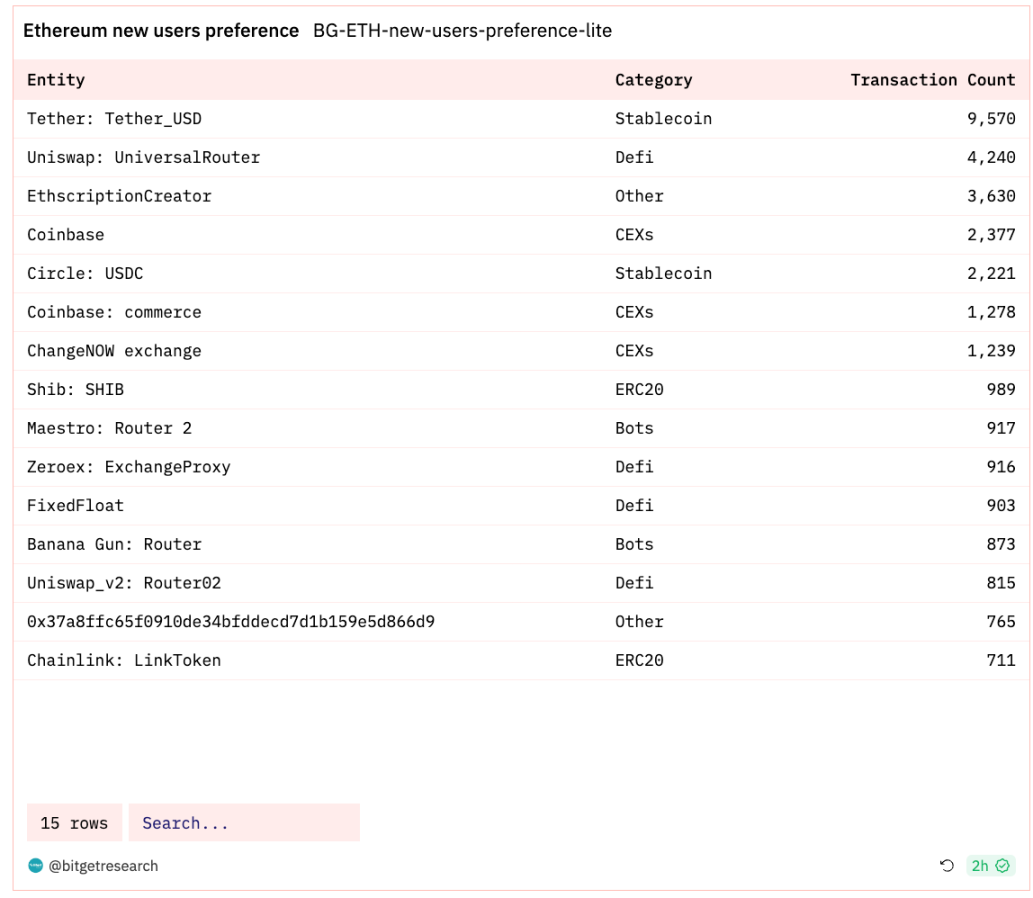Select the Coinbase: commerce entity cell
Viewport: 1033px width, 898px height.
point(115,312)
